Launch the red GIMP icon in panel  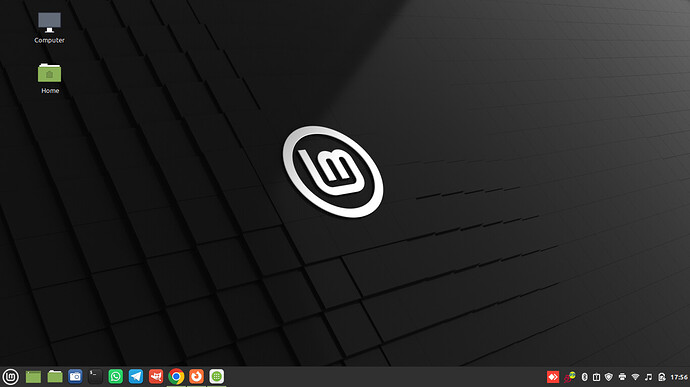click(156, 376)
